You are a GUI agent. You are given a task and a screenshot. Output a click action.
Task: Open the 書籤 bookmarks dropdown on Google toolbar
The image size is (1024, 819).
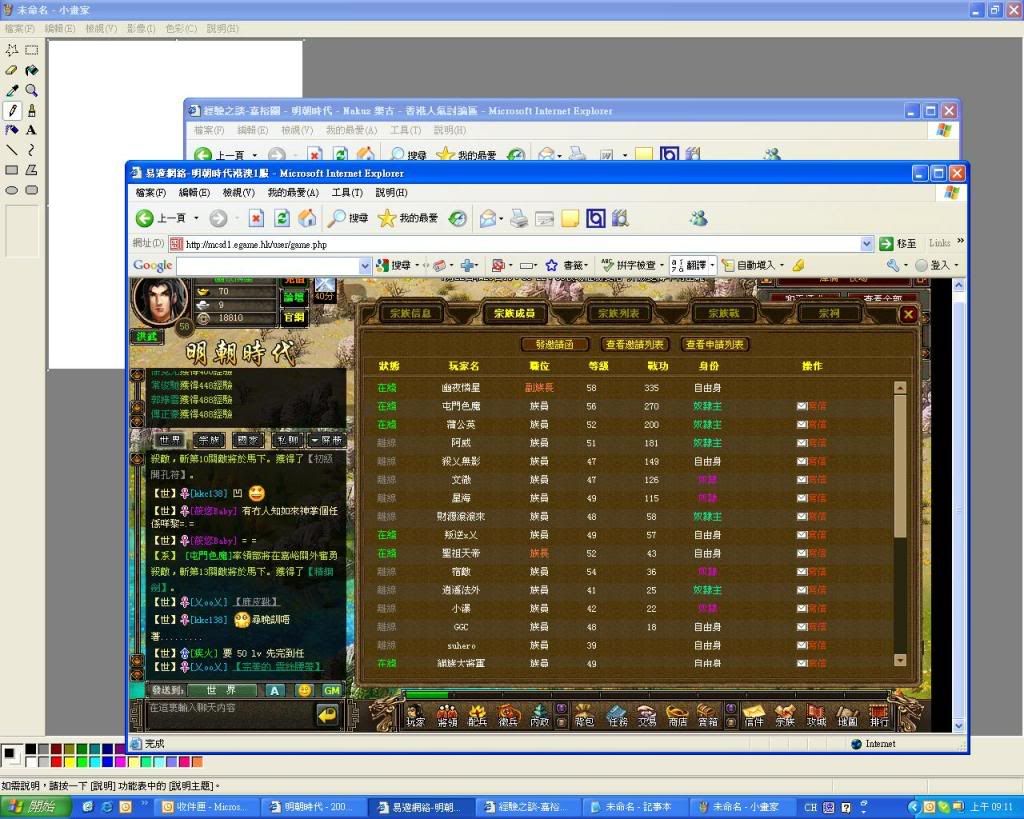(x=588, y=265)
